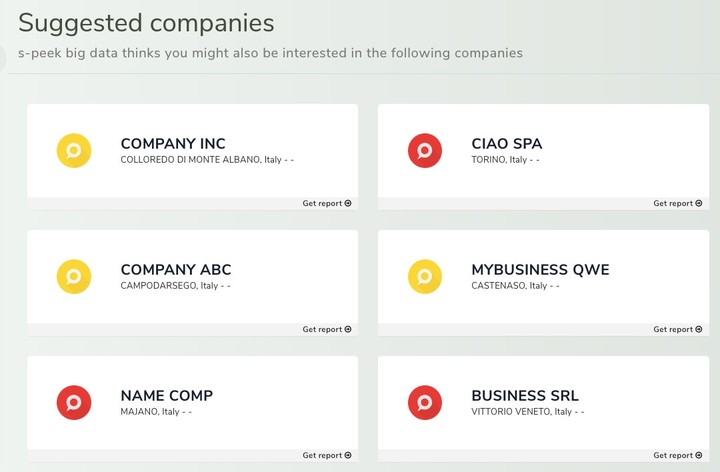
Task: Click the red score icon for CIAO SPA
Action: [x=425, y=151]
